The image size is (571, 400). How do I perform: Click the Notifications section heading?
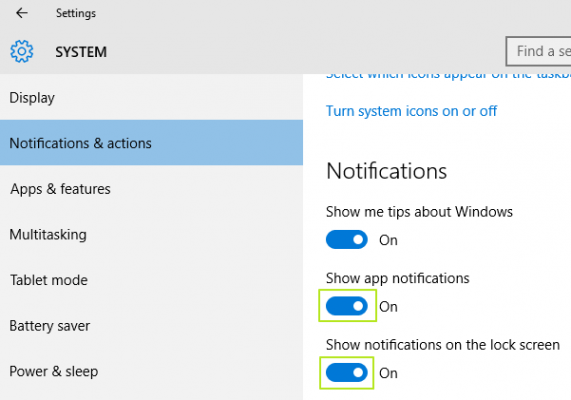386,170
